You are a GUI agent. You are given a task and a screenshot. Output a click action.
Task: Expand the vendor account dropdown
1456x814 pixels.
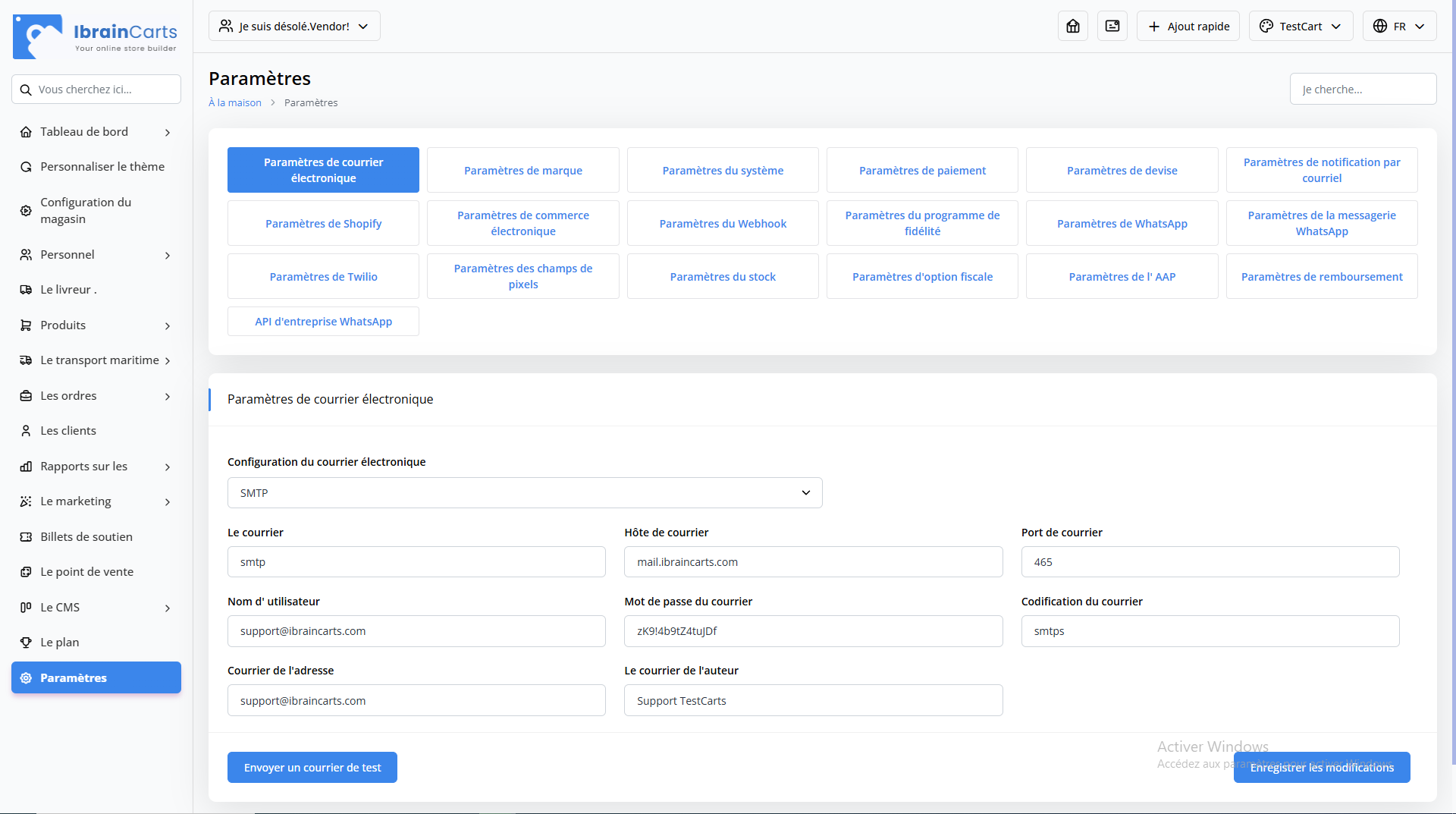coord(294,27)
